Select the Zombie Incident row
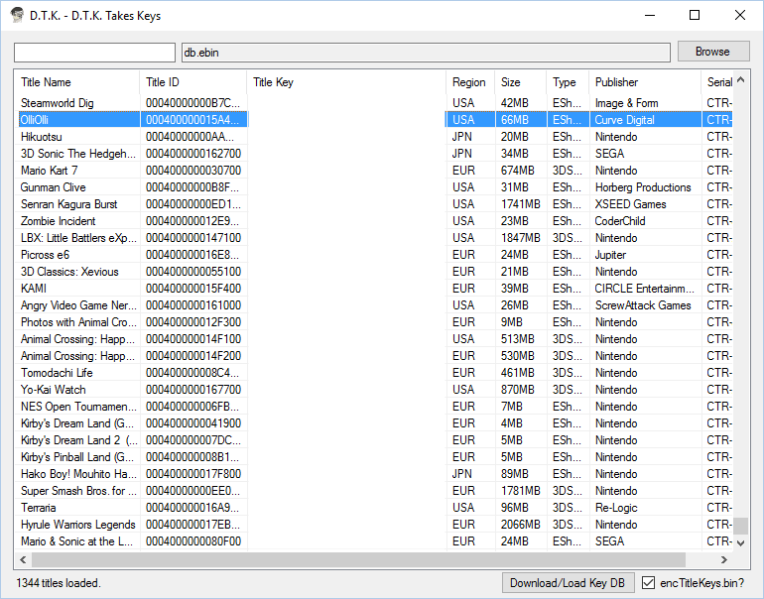Screen dimensions: 764x599 click(x=374, y=221)
